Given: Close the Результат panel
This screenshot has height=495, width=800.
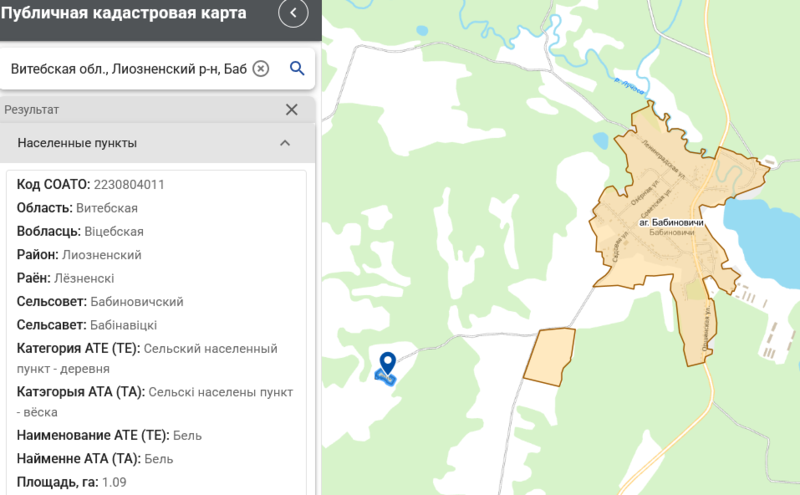Looking at the screenshot, I should tap(291, 110).
